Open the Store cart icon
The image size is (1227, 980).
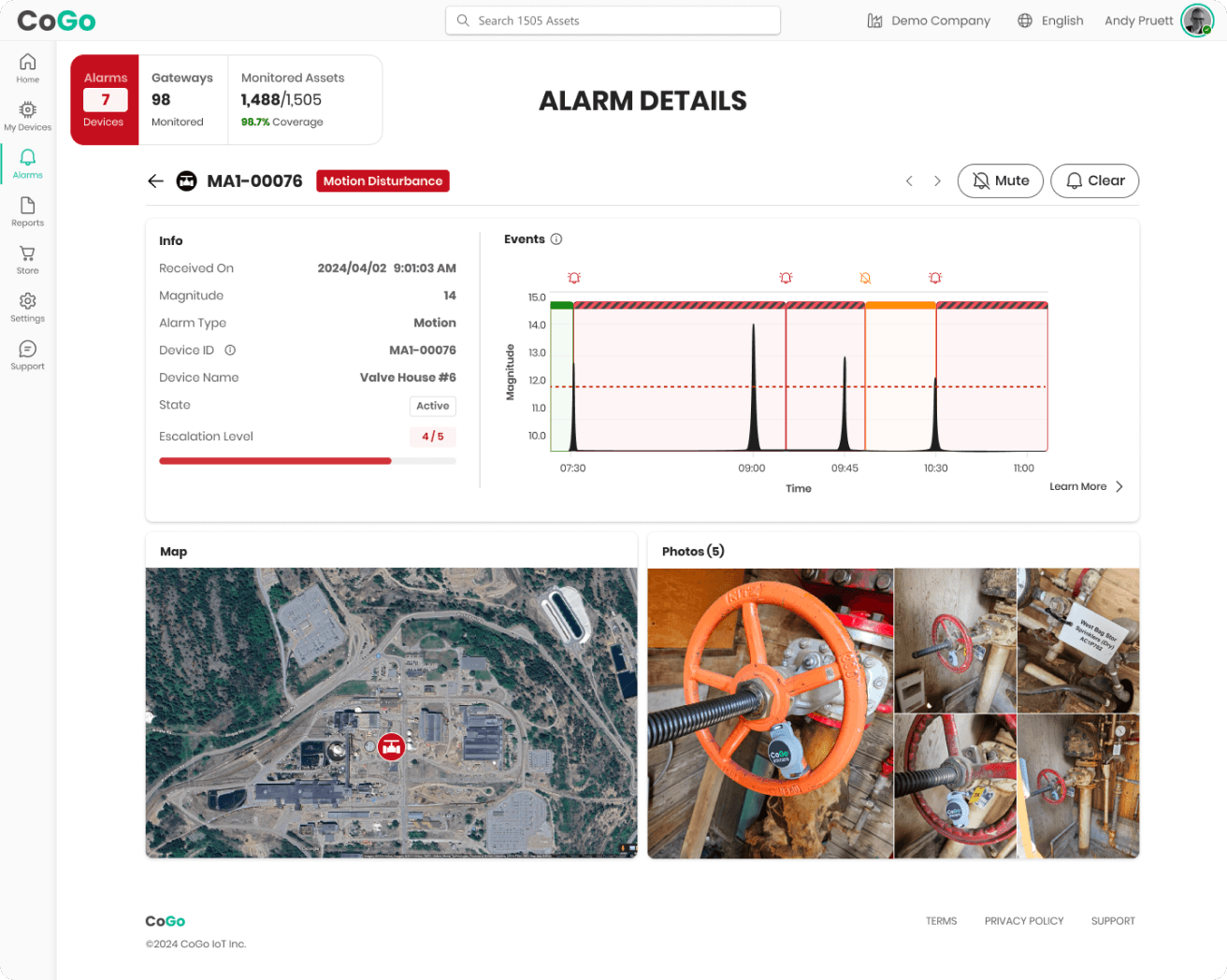pos(28,259)
